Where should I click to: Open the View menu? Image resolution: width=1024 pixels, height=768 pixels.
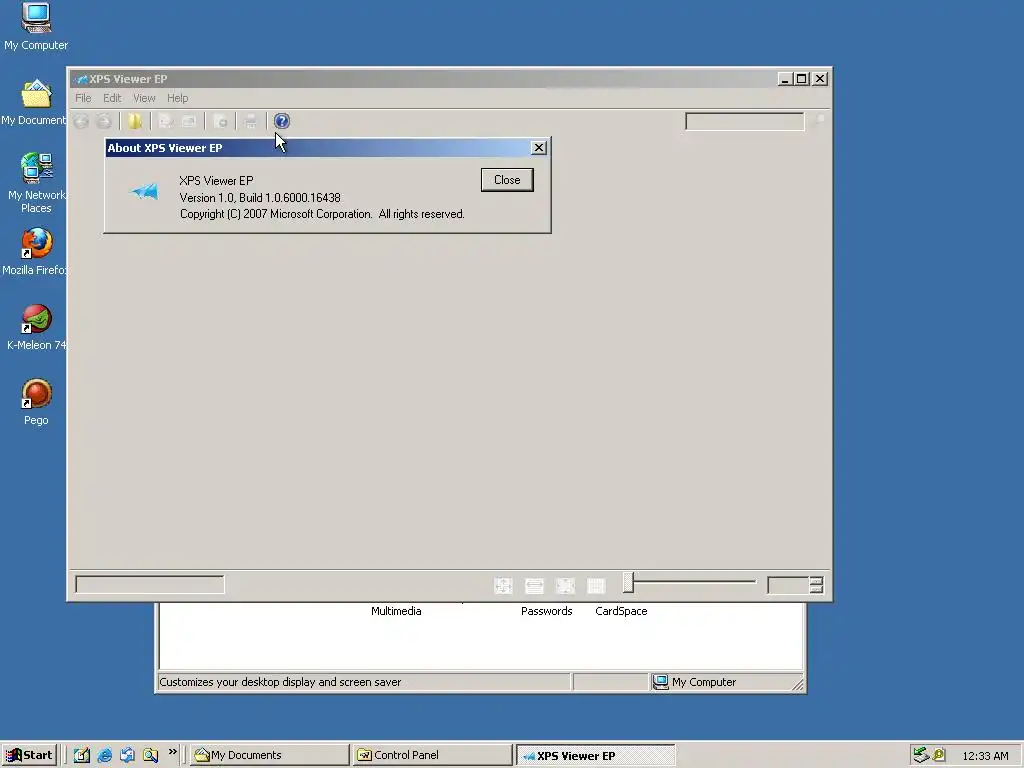click(x=144, y=98)
